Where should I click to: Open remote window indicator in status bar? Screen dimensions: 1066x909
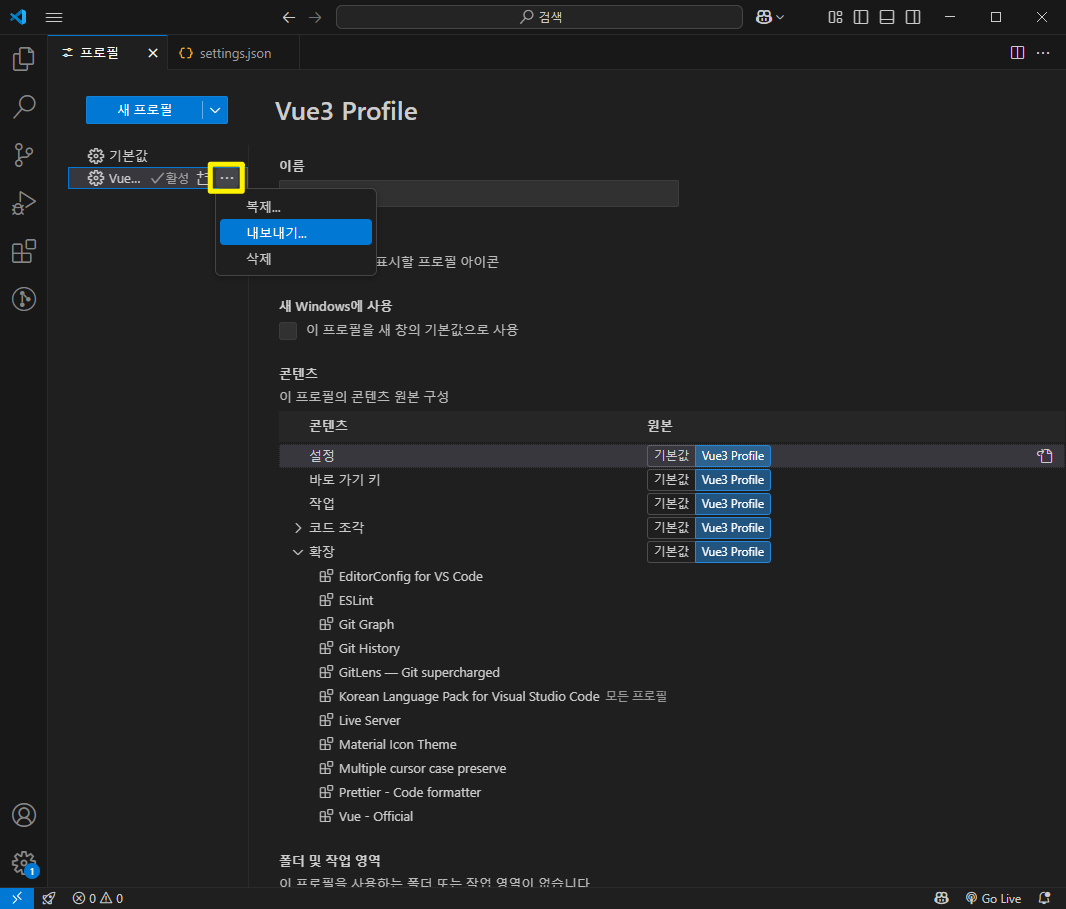click(17, 898)
